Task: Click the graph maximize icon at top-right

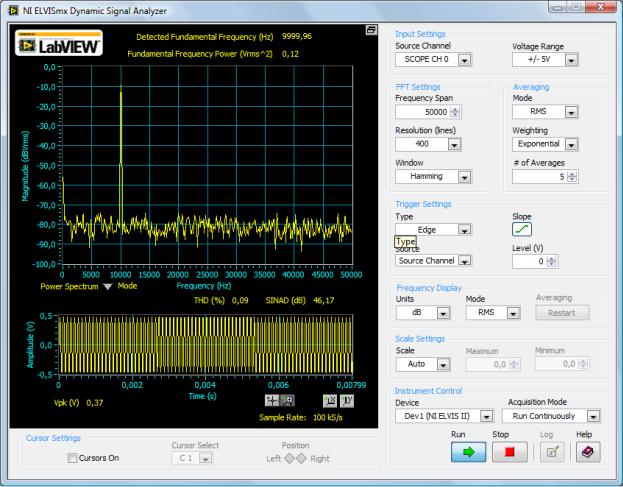Action: (371, 30)
